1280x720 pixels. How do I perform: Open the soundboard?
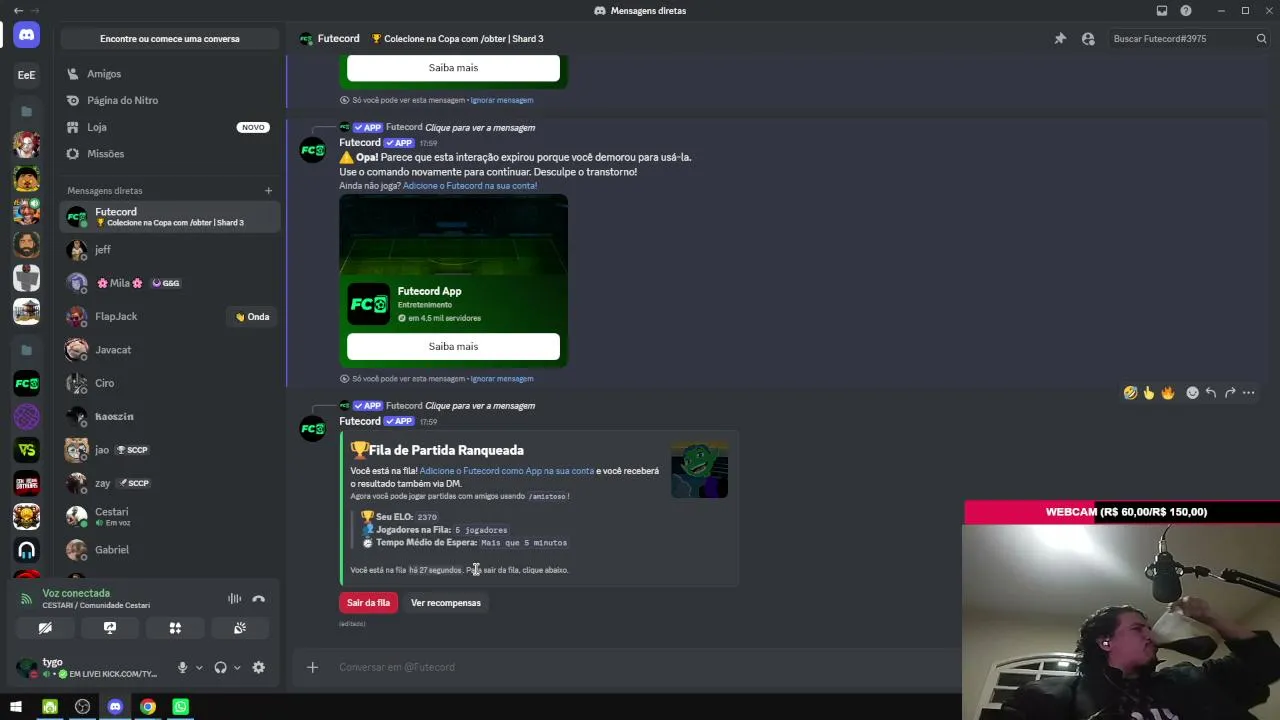[240, 628]
